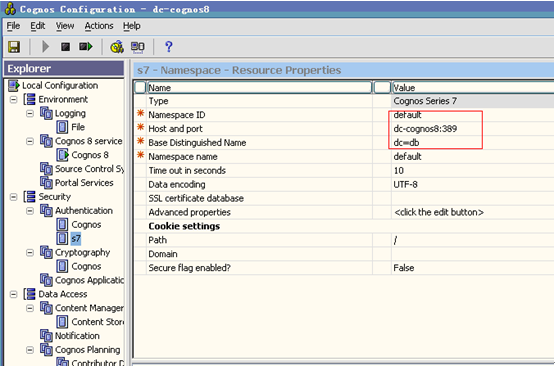This screenshot has height=366, width=555.
Task: Collapse the Security tree node
Action: click(x=13, y=197)
